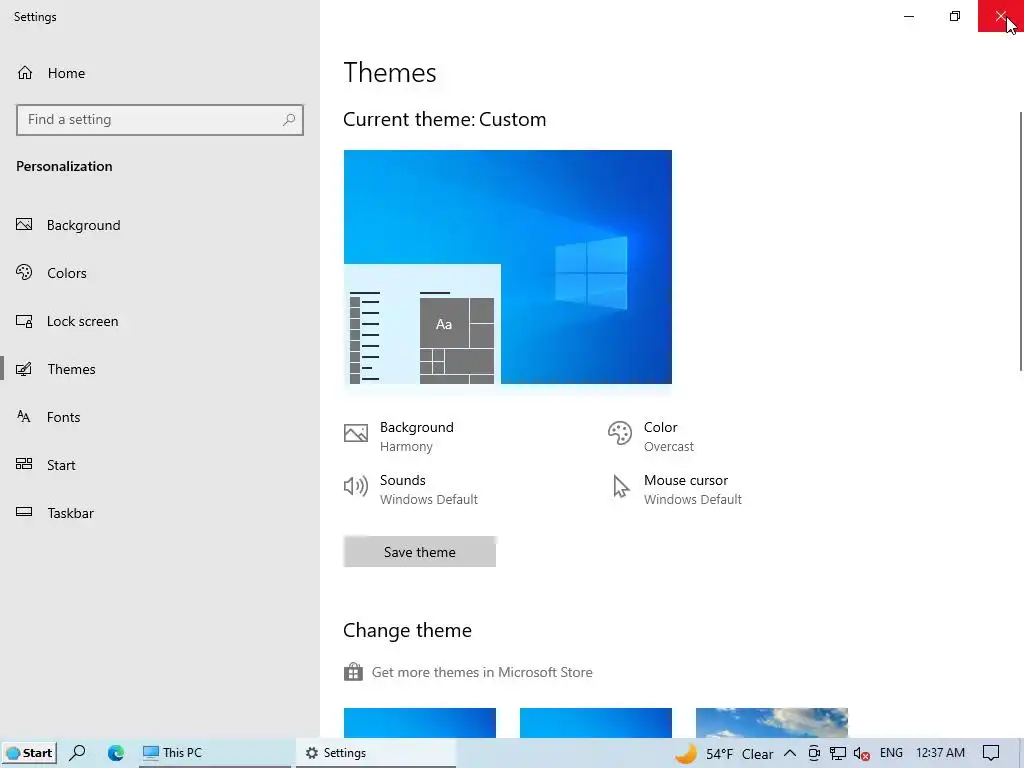Click the current theme preview image

507,267
